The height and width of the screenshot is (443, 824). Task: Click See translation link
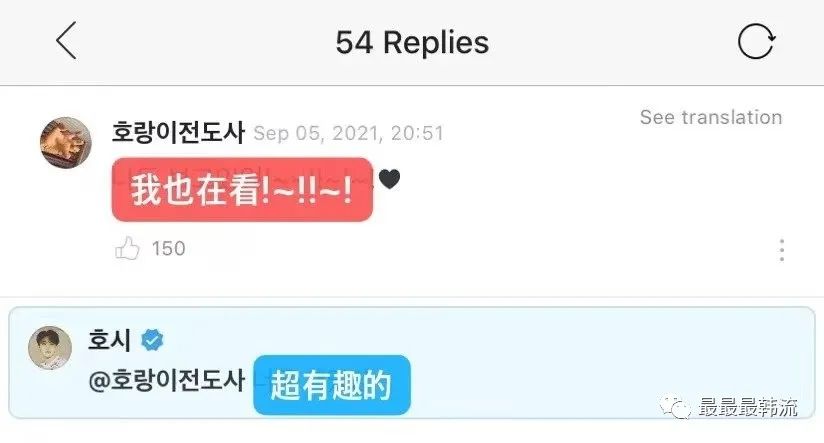pyautogui.click(x=711, y=117)
